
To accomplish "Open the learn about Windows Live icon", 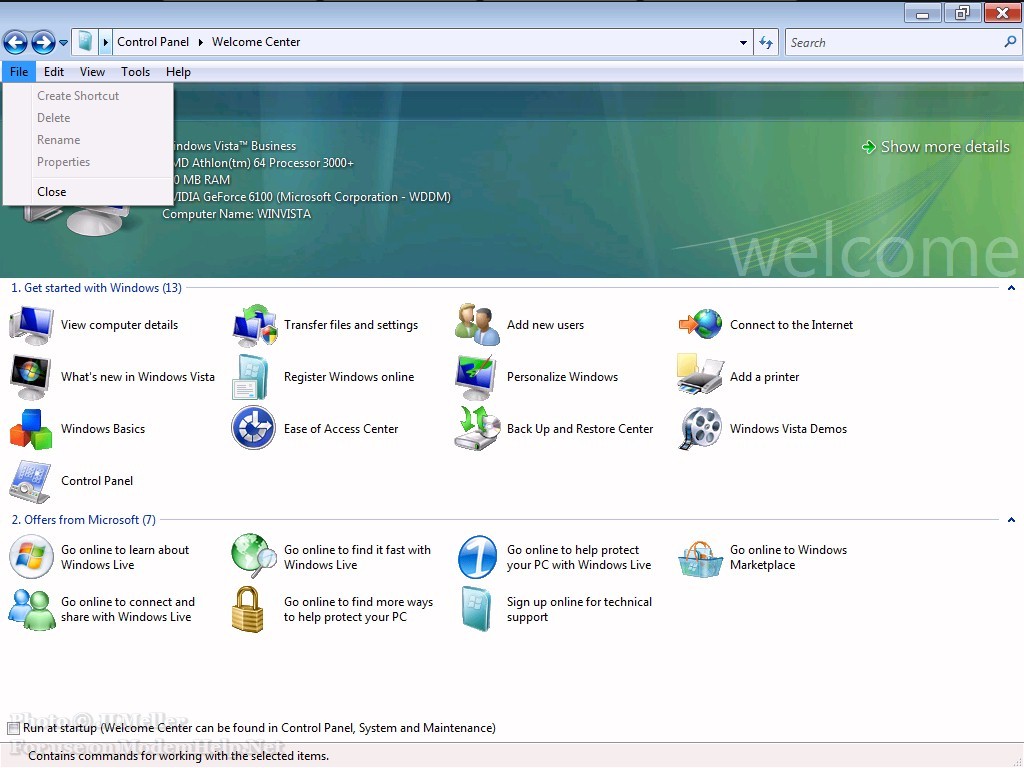I will pos(31,556).
